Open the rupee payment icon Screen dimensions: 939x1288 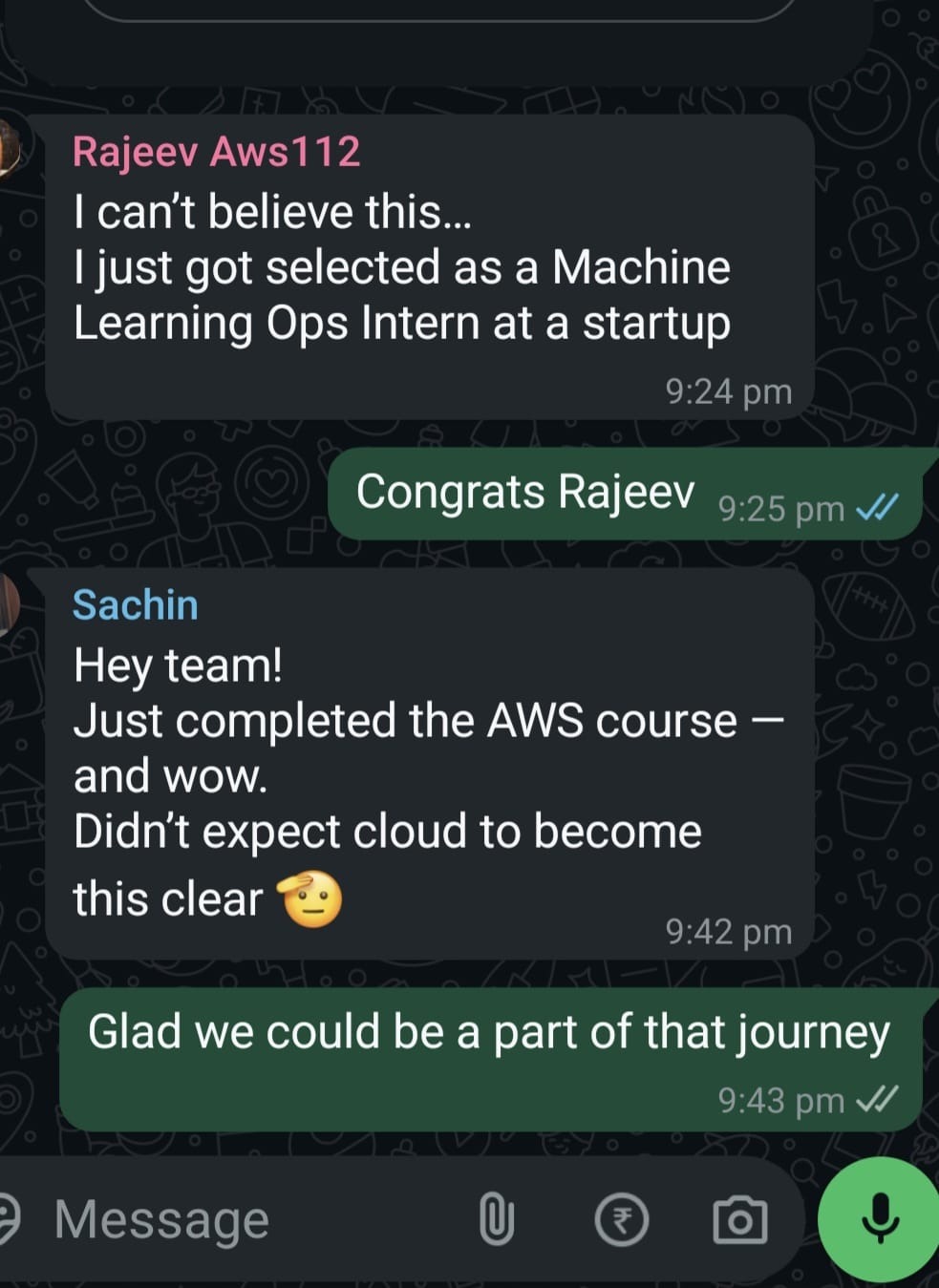point(622,1220)
